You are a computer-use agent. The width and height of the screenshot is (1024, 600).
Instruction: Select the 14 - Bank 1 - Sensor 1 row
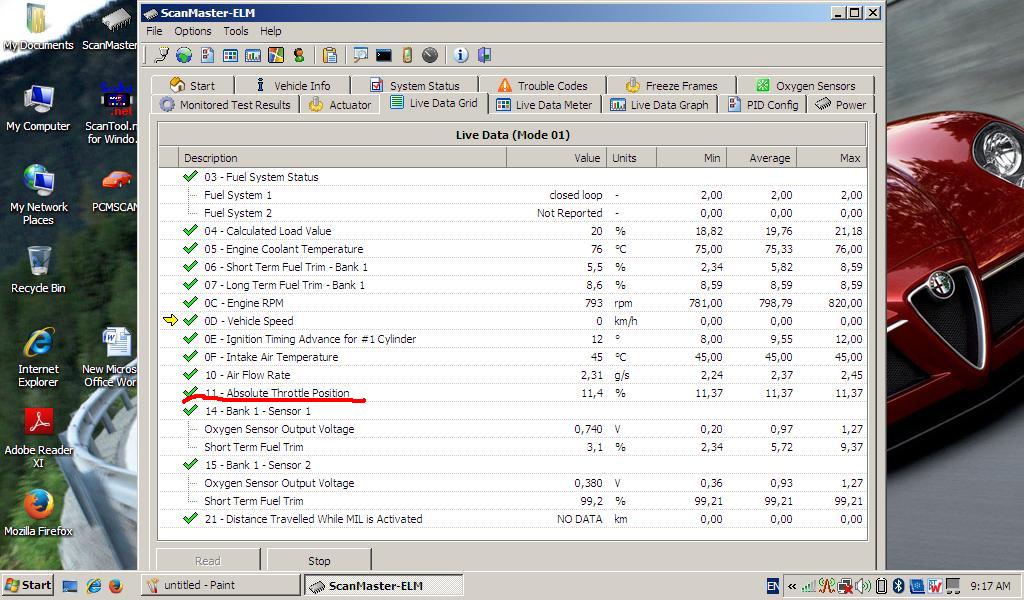tap(513, 411)
